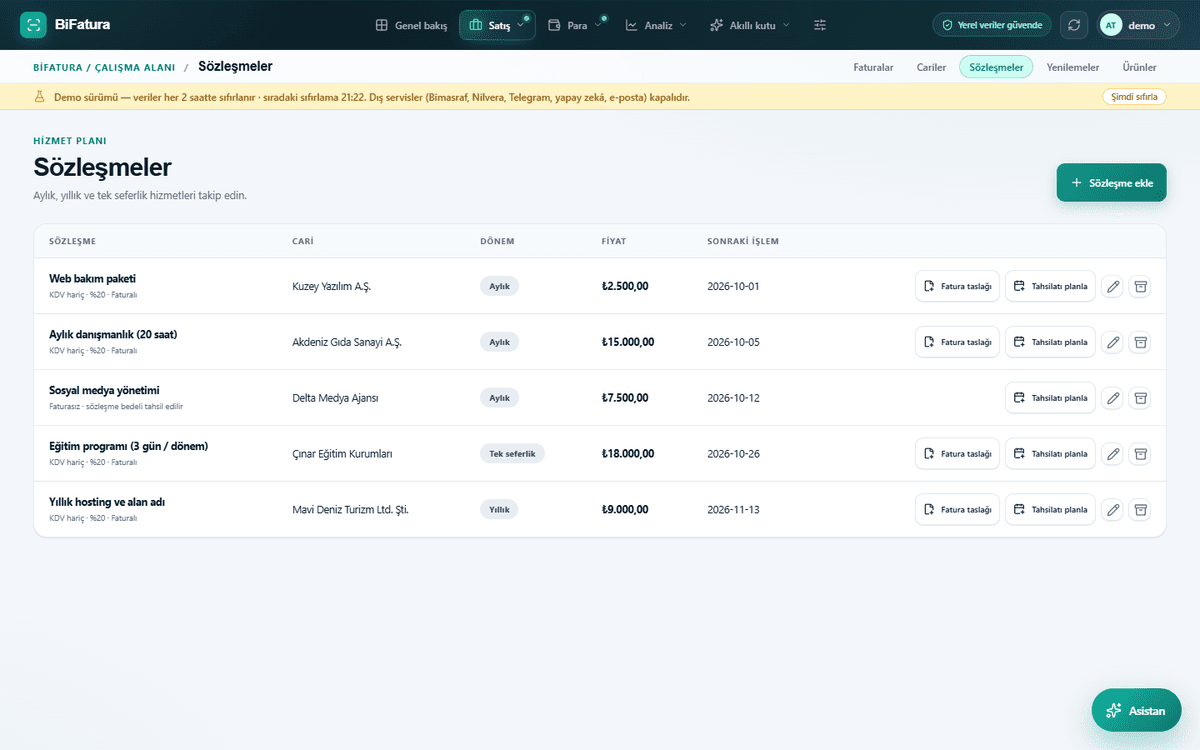The image size is (1200, 750).
Task: Edit the Aylık danışmanlık contract
Action: point(1112,342)
